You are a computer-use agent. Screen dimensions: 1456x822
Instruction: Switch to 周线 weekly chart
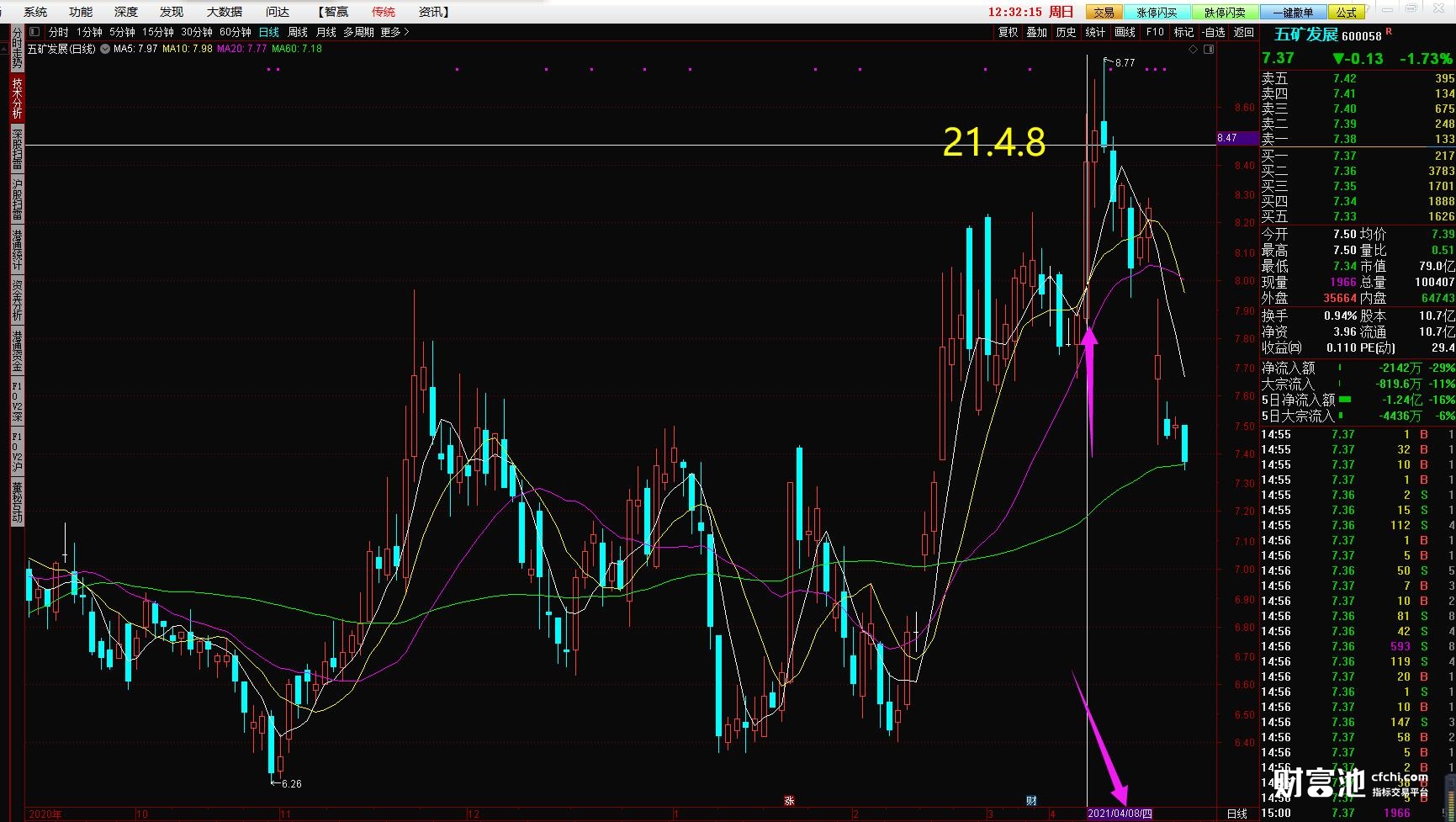[298, 32]
